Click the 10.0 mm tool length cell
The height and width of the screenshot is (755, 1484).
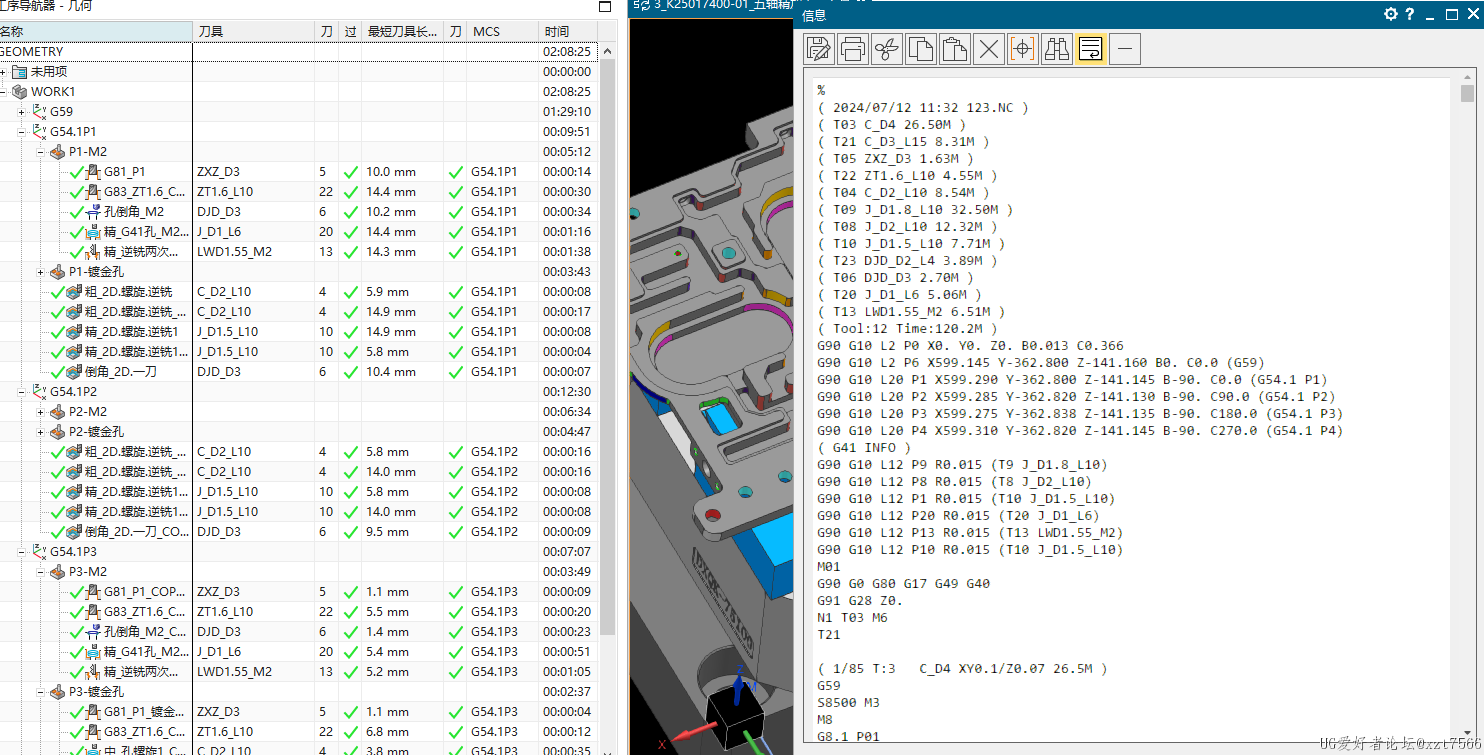[x=391, y=171]
